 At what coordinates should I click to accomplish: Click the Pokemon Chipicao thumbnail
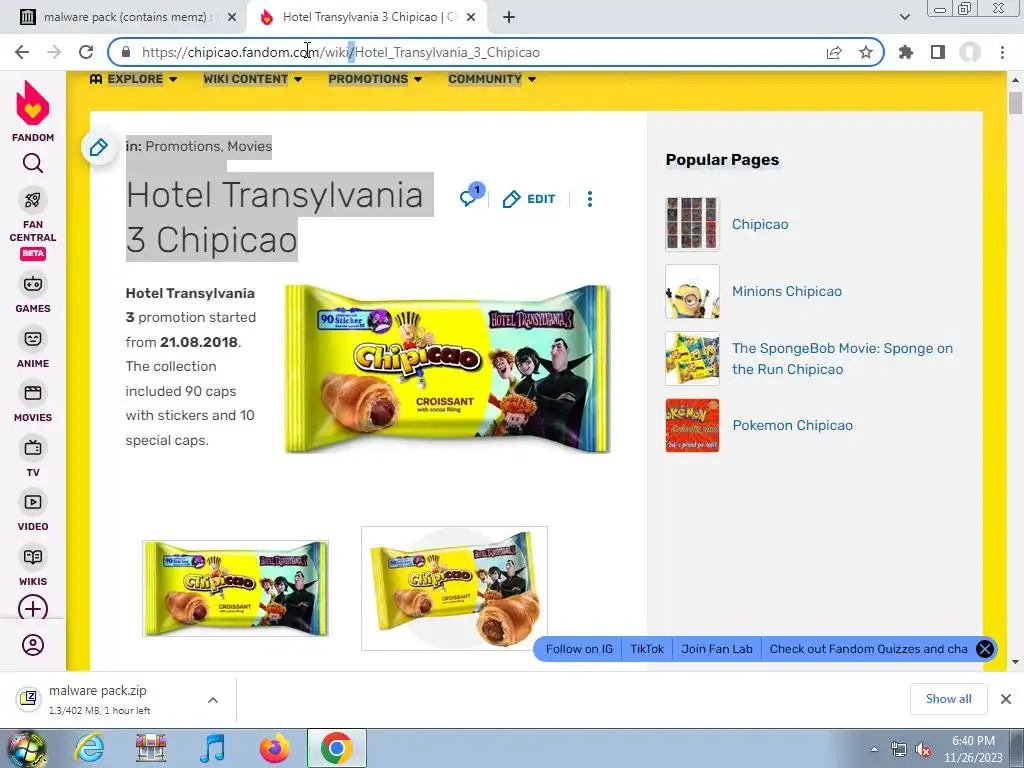692,425
